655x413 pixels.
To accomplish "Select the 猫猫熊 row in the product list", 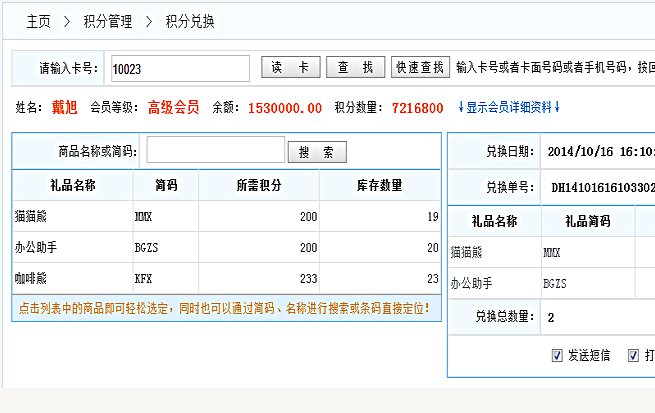I will [72, 216].
